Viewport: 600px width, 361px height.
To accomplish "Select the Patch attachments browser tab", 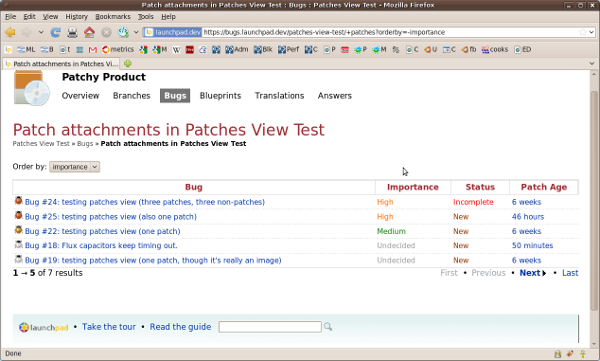I will [x=61, y=64].
